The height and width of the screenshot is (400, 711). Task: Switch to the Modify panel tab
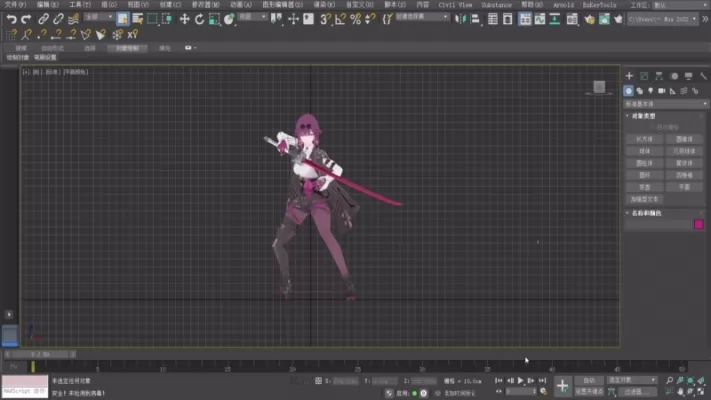(x=644, y=76)
